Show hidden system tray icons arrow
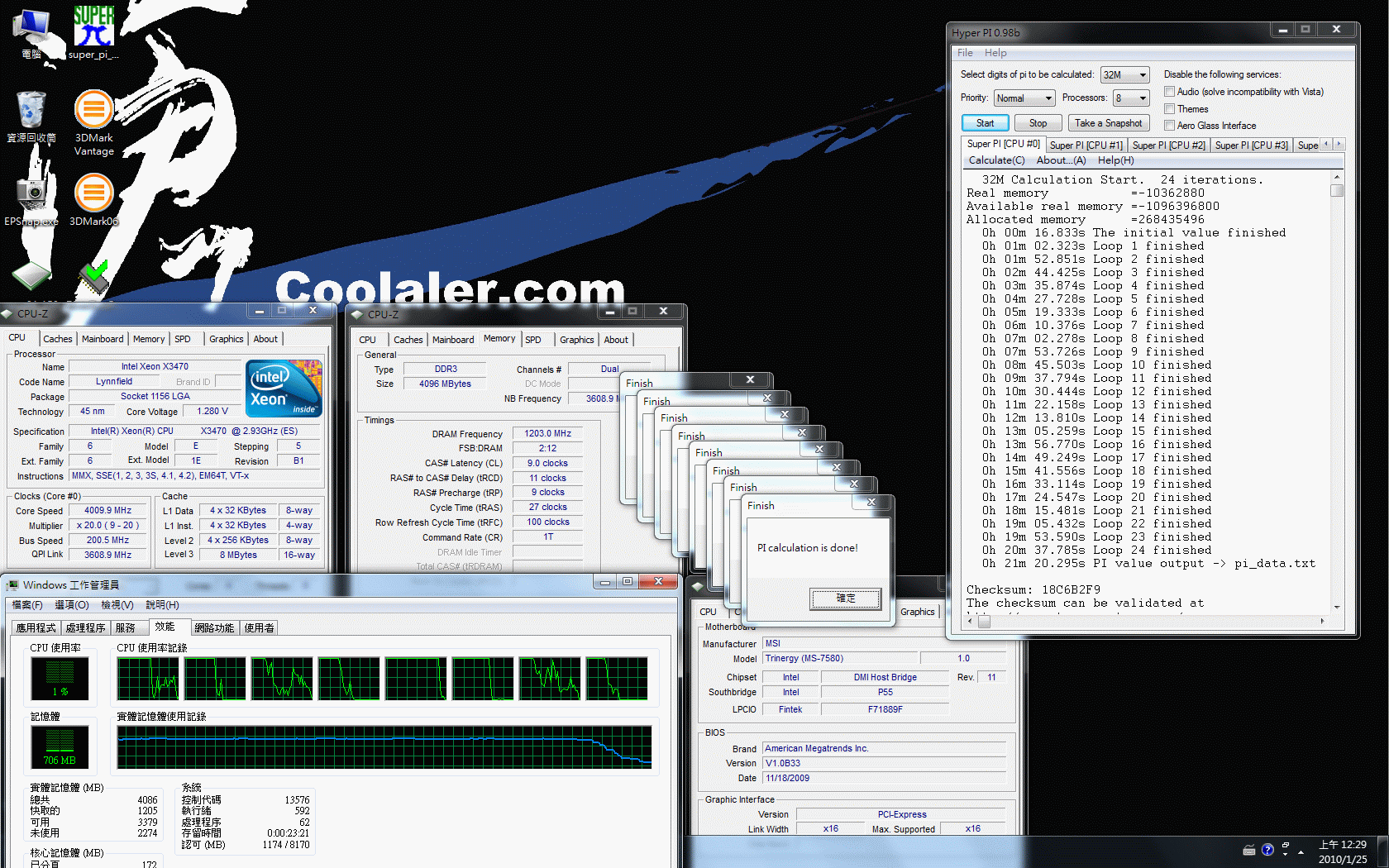The height and width of the screenshot is (868, 1389). pos(1301,851)
